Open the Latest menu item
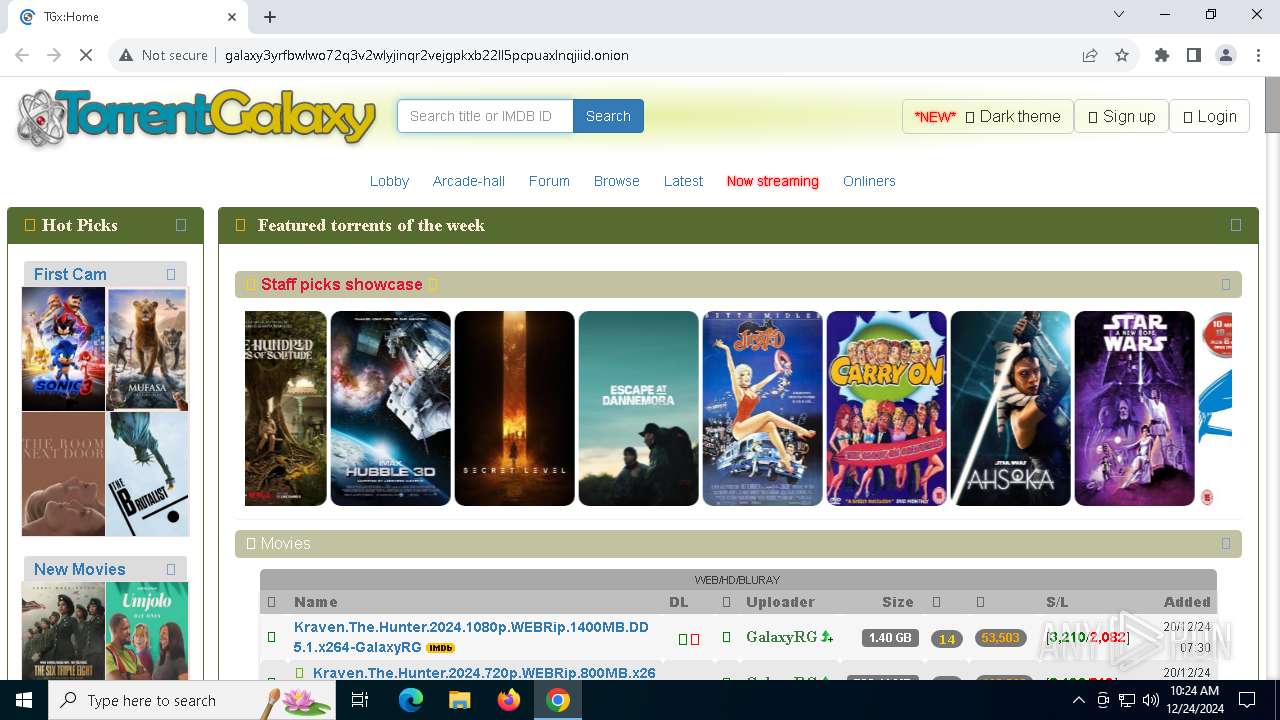Viewport: 1280px width, 720px height. click(x=683, y=181)
